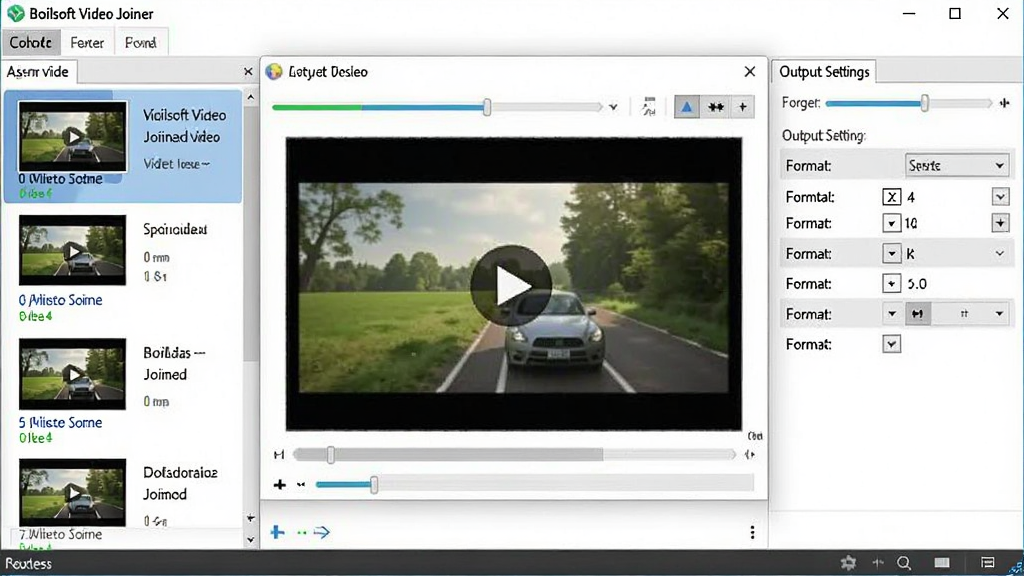Click the solid rectangle icon in the status bar
The width and height of the screenshot is (1024, 576).
click(942, 562)
